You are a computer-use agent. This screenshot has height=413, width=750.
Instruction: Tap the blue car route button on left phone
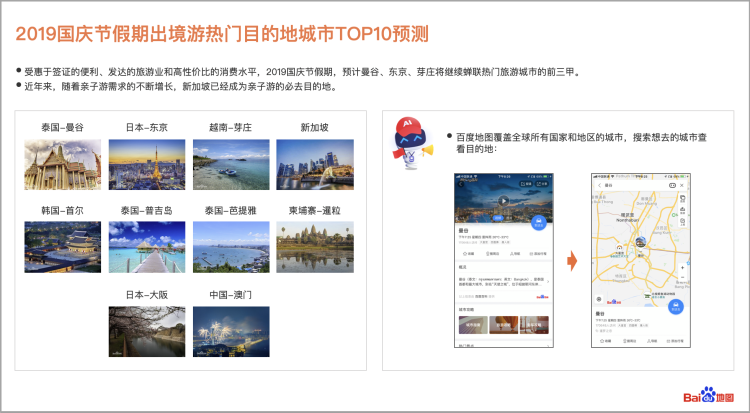tap(538, 222)
